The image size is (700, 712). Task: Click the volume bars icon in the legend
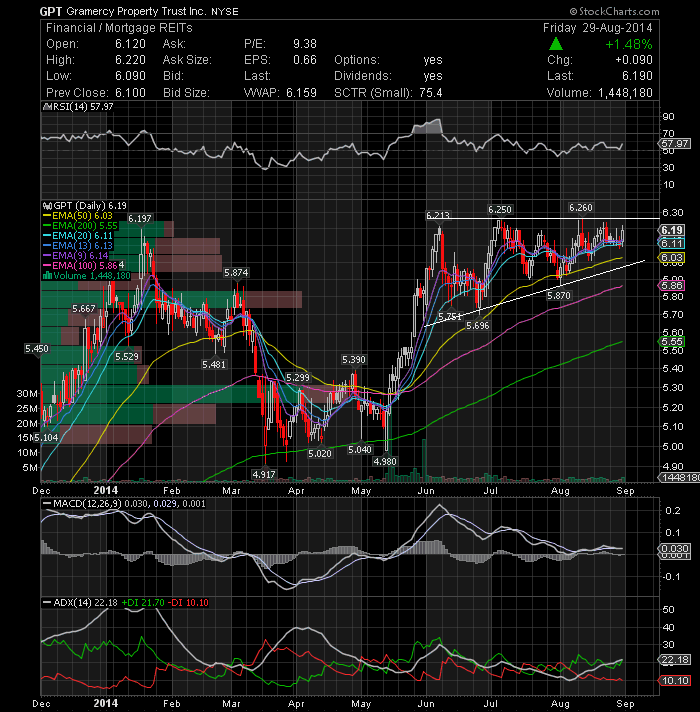(47, 276)
